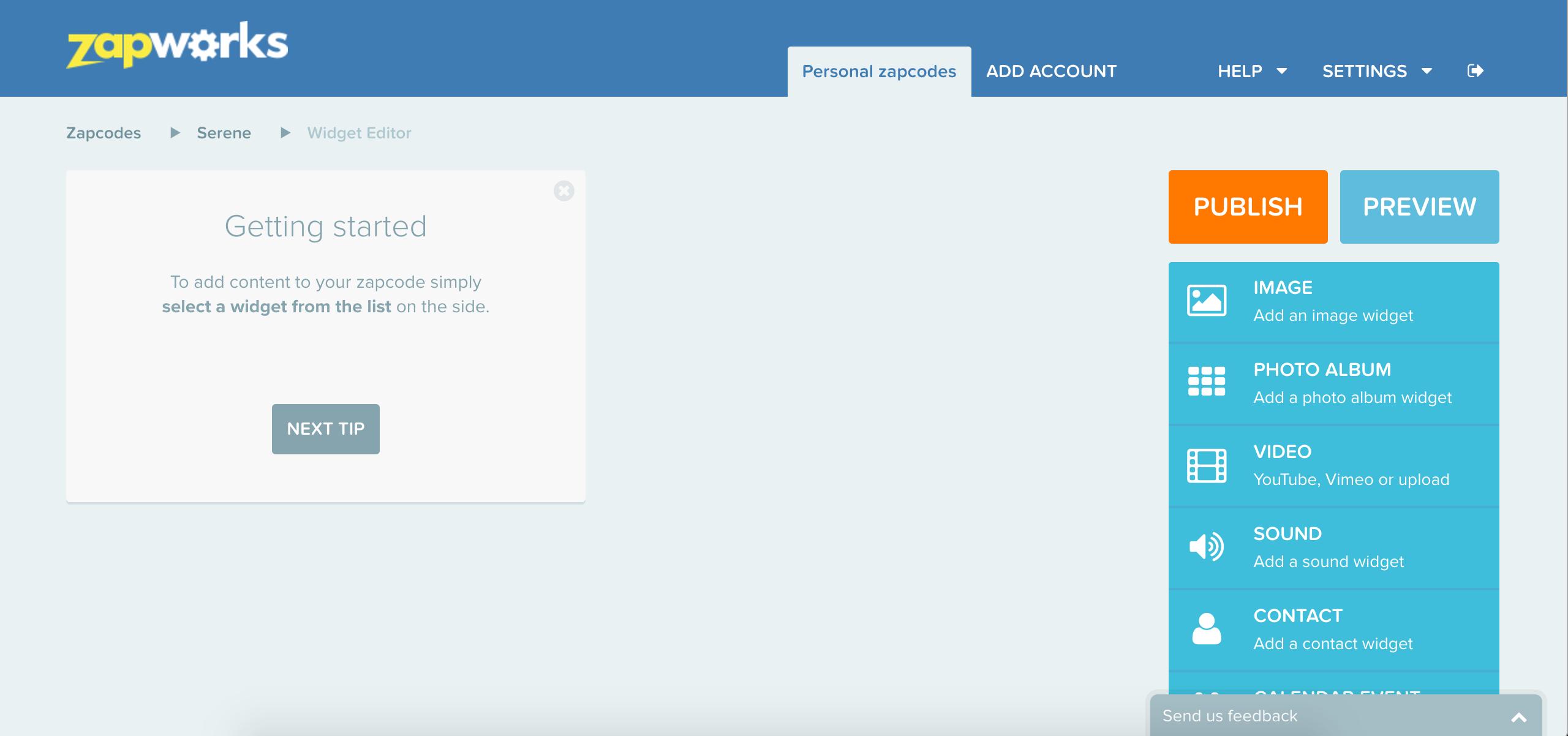Viewport: 1568px width, 736px height.
Task: Click the Video filmstrip icon
Action: tap(1206, 465)
